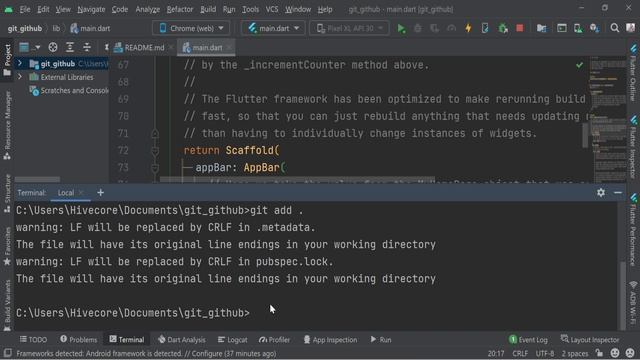Open the Structure side panel
The height and width of the screenshot is (360, 640).
click(7, 193)
